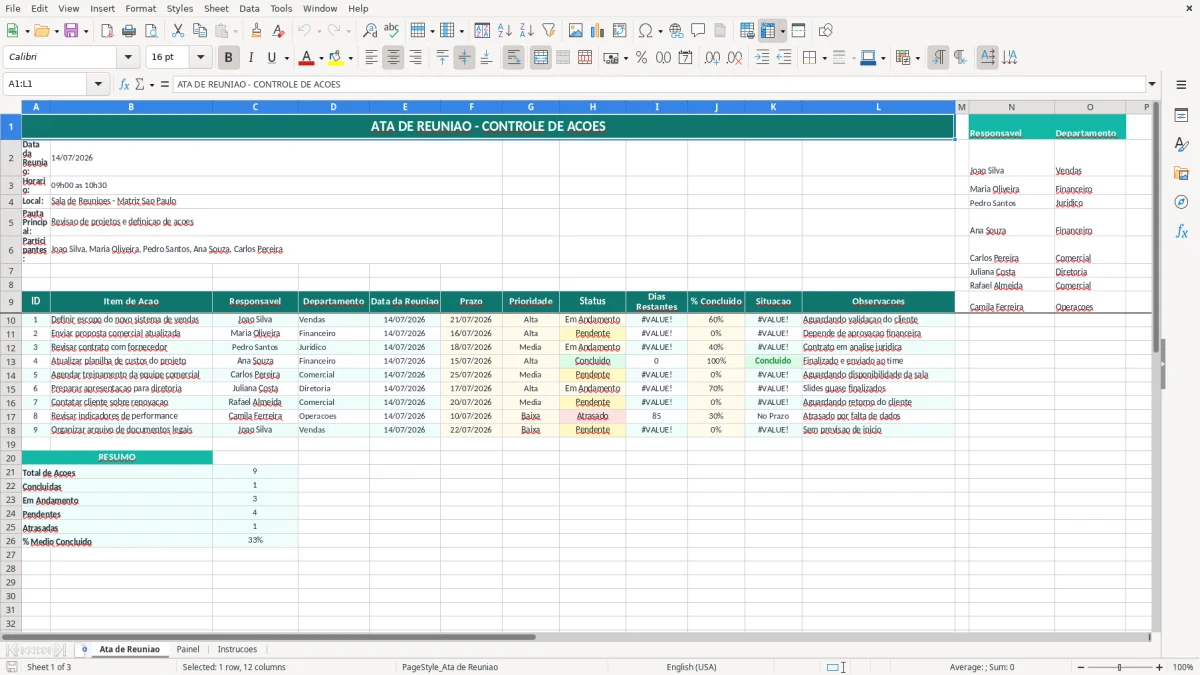Open font size dropdown

(200, 58)
